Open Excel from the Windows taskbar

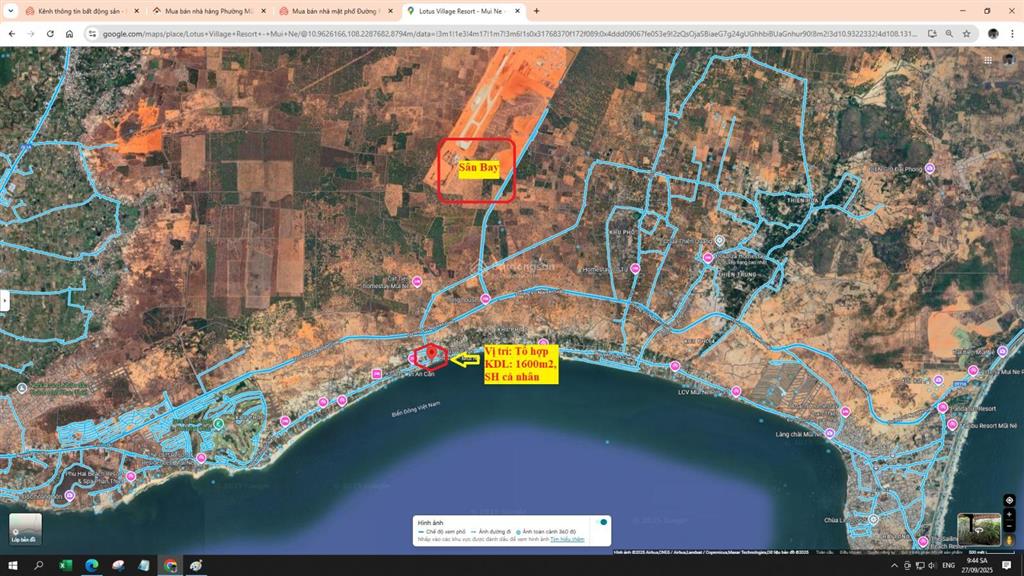click(x=65, y=566)
